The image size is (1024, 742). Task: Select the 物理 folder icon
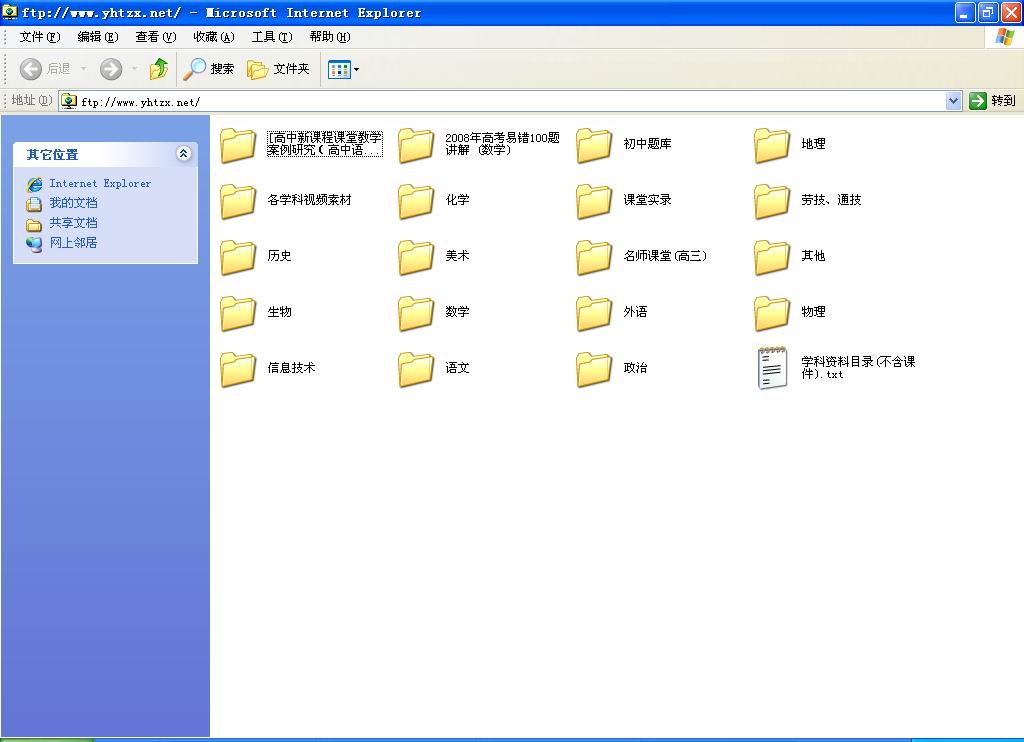tap(772, 313)
